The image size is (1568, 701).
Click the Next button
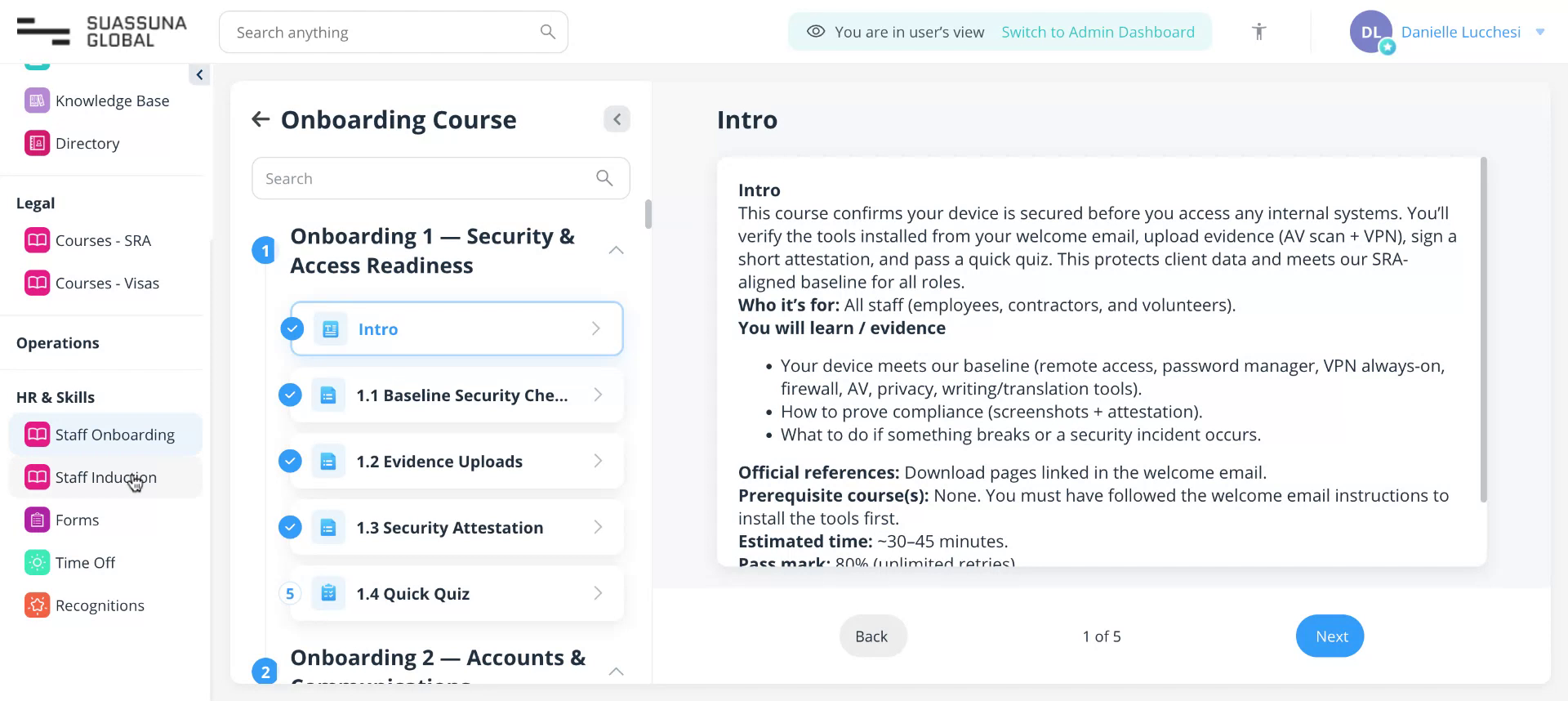1330,636
